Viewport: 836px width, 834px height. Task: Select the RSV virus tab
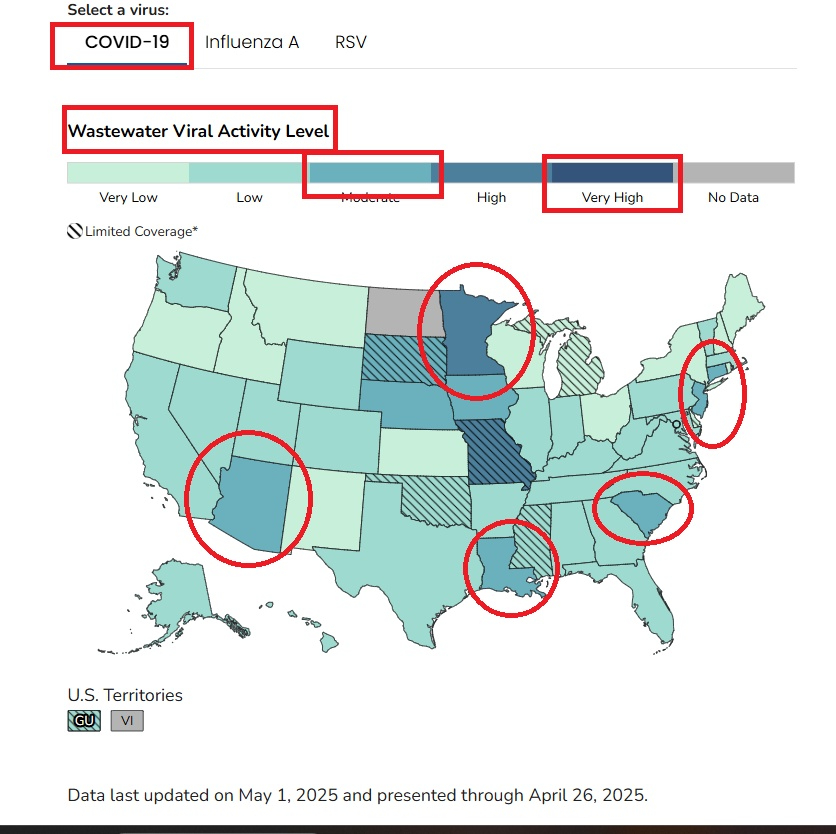350,42
